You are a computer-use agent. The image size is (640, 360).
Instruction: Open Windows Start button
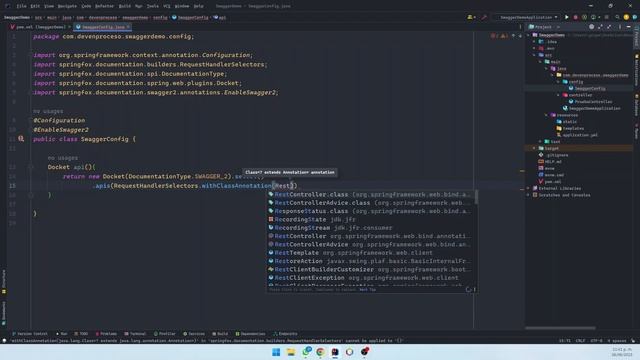click(276, 352)
